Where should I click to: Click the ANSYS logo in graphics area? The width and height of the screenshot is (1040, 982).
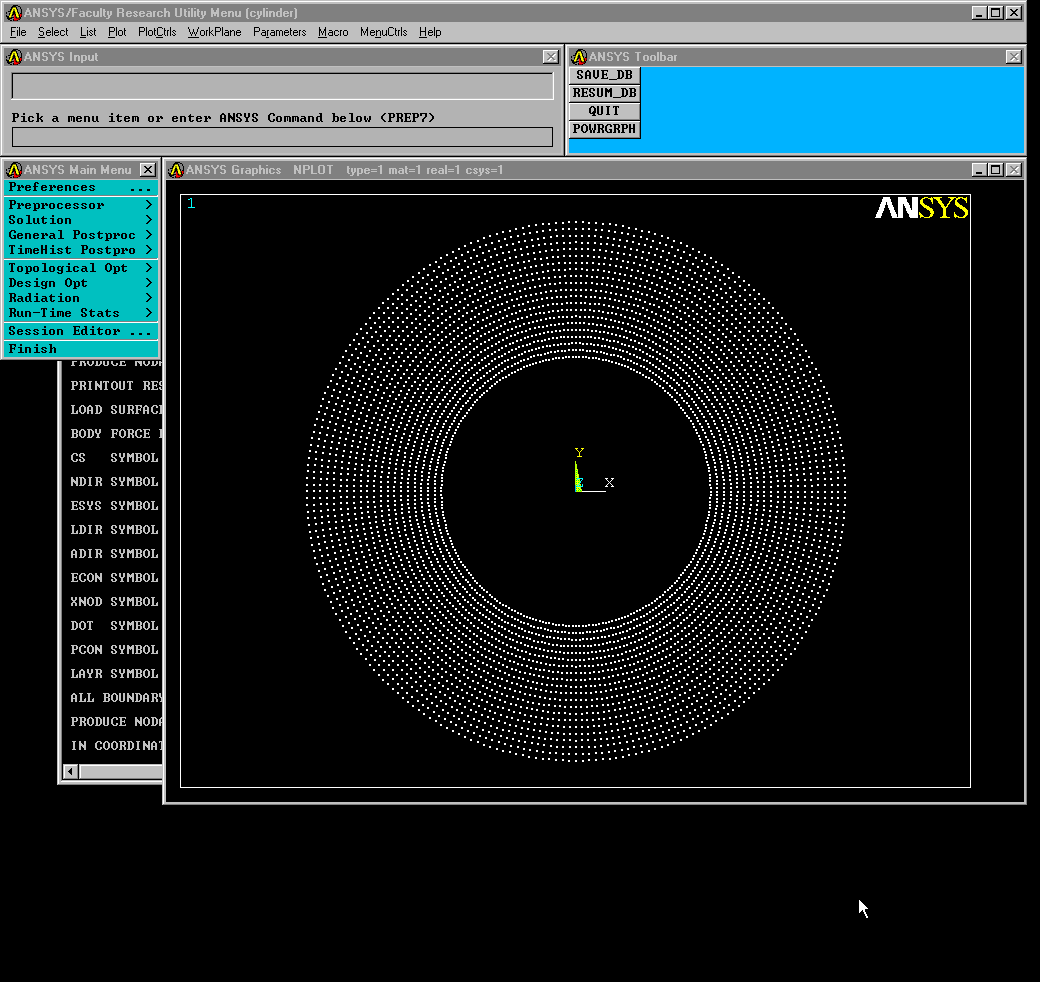[x=921, y=208]
